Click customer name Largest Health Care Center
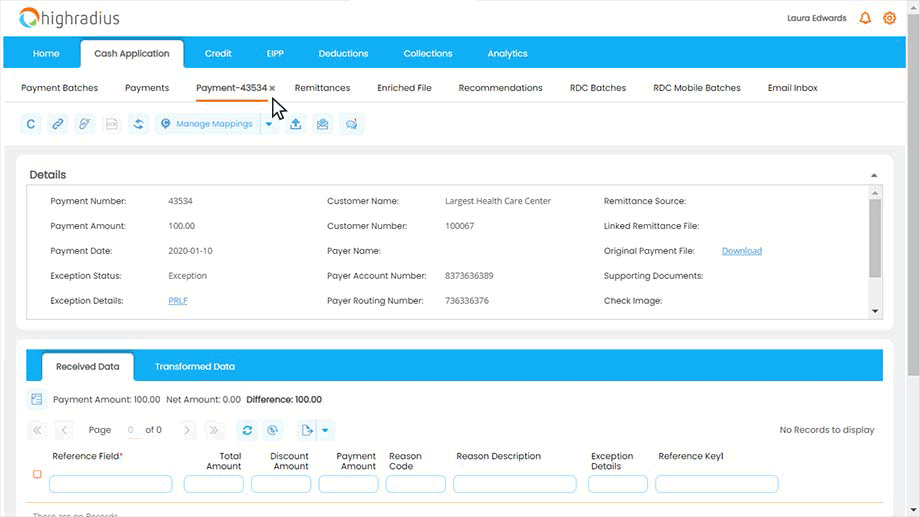 coord(498,201)
